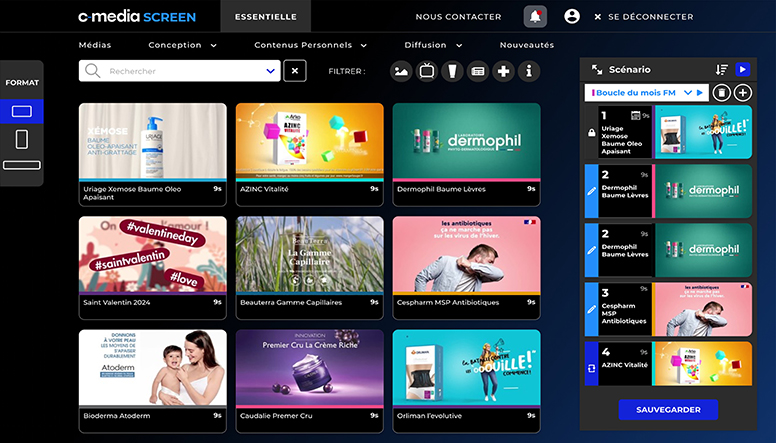Select the Beauterra Gamme Capillaires card
Viewport: 776px width, 443px height.
click(309, 268)
